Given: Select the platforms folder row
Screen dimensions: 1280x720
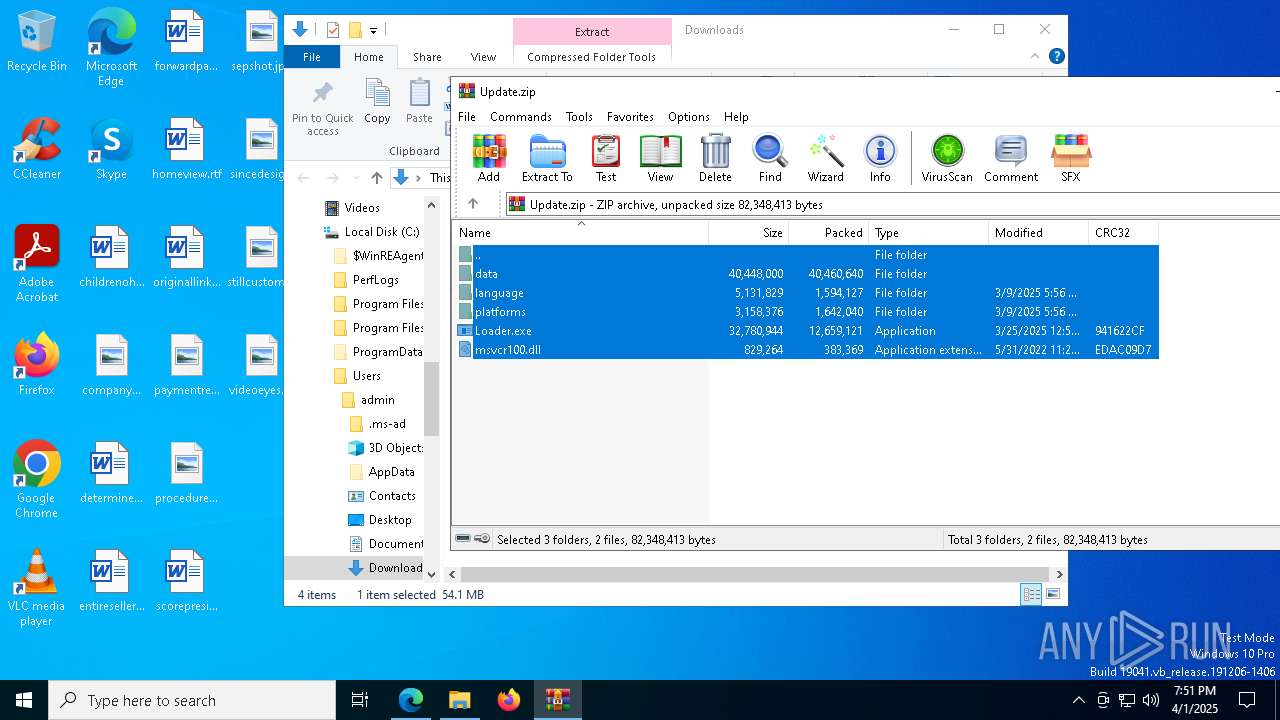Looking at the screenshot, I should (807, 312).
